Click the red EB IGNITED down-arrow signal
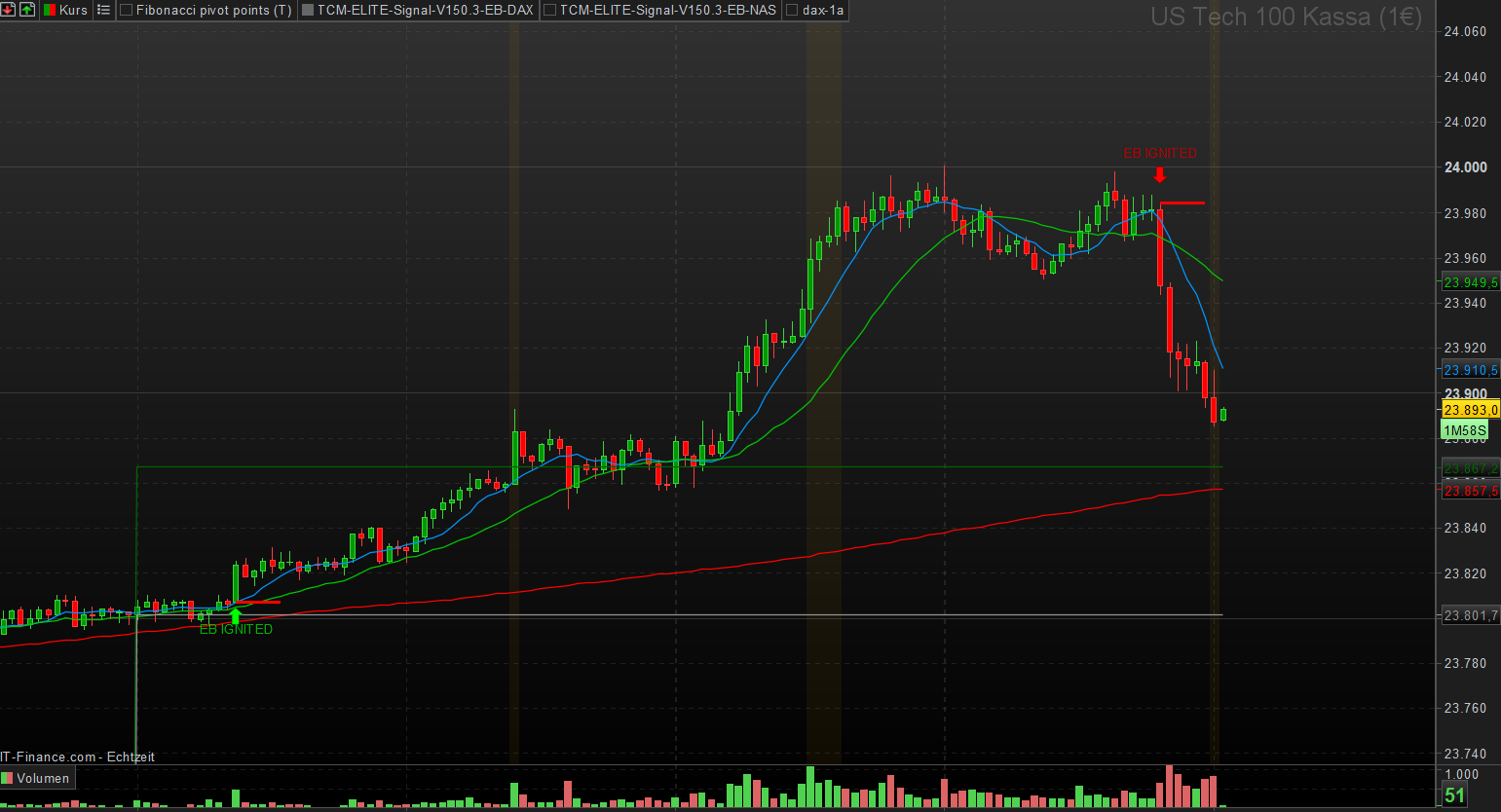 (x=1159, y=175)
